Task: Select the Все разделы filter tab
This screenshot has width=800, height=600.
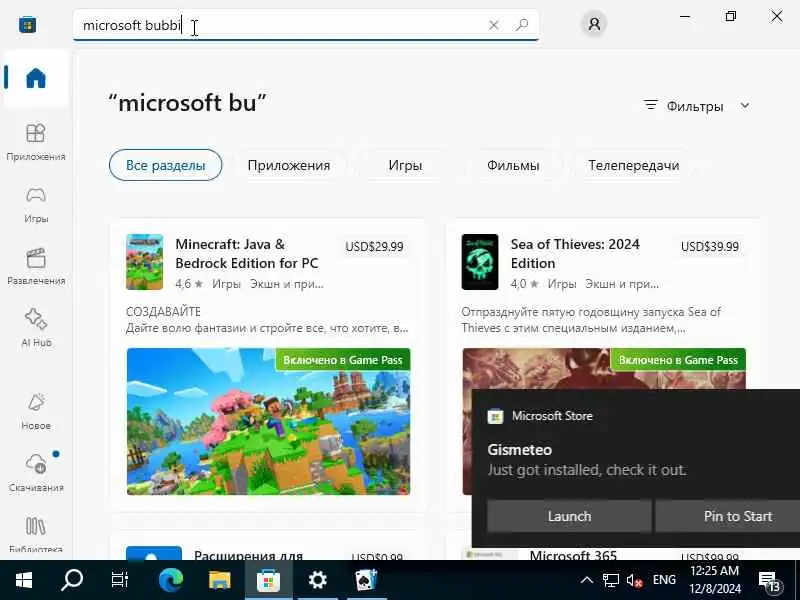Action: (x=165, y=165)
